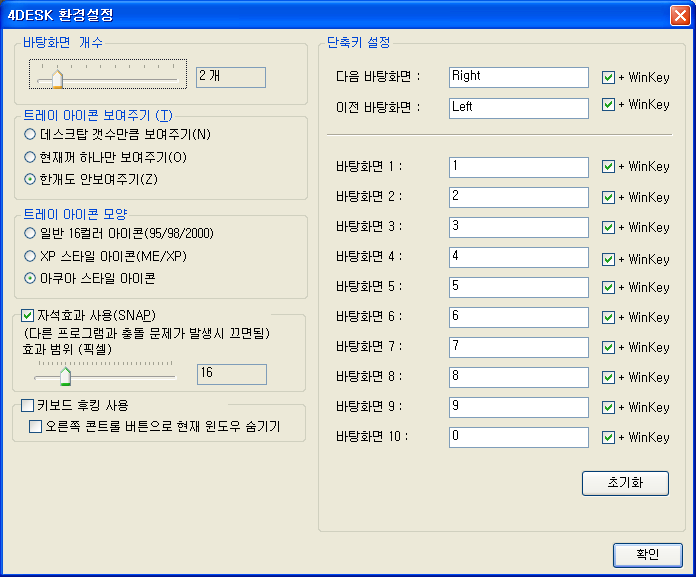Screen dimensions: 696x577
Task: Click the 바탕화면 개수 slider handle
Action: (x=57, y=78)
